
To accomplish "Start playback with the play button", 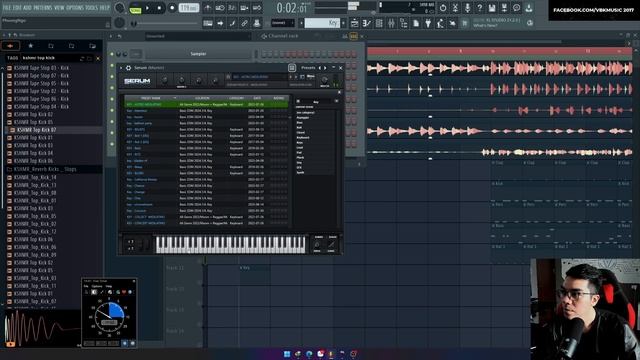I will [147, 8].
